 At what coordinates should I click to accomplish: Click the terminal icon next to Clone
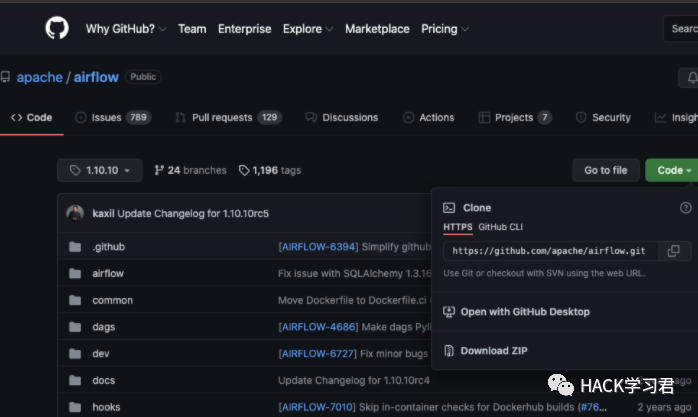449,208
